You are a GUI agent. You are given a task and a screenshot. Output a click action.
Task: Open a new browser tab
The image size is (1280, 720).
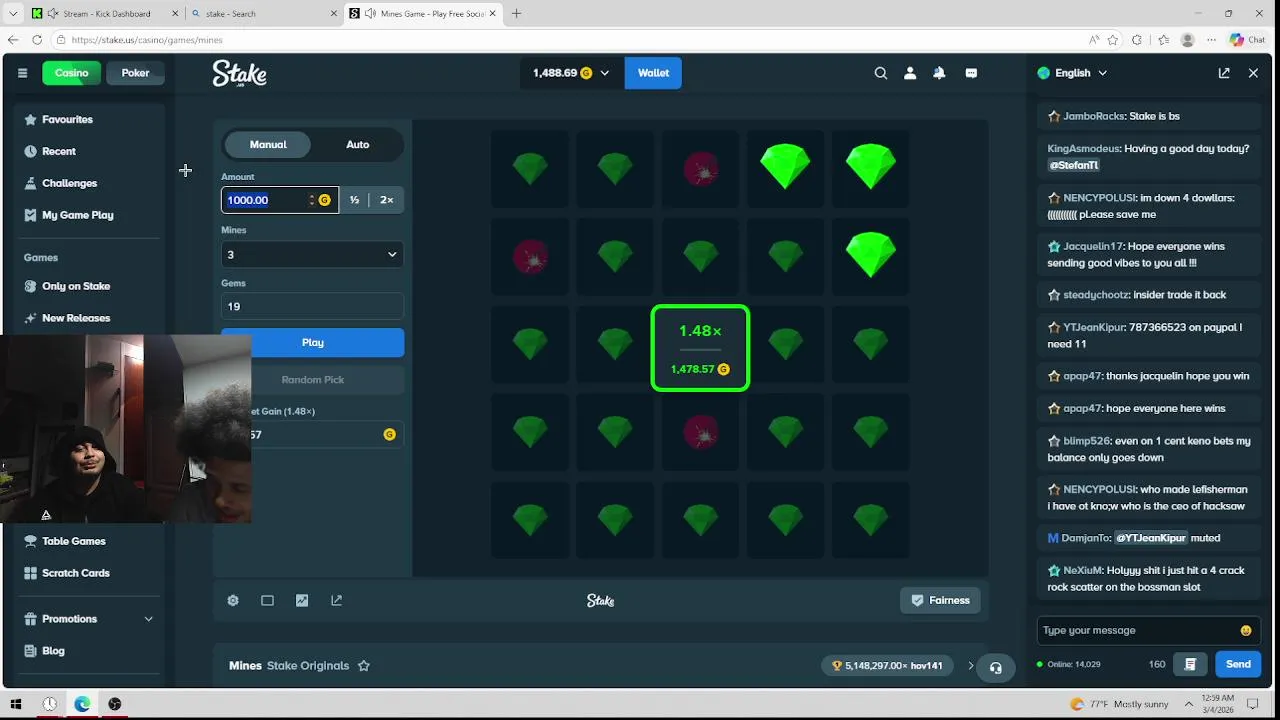pos(516,14)
